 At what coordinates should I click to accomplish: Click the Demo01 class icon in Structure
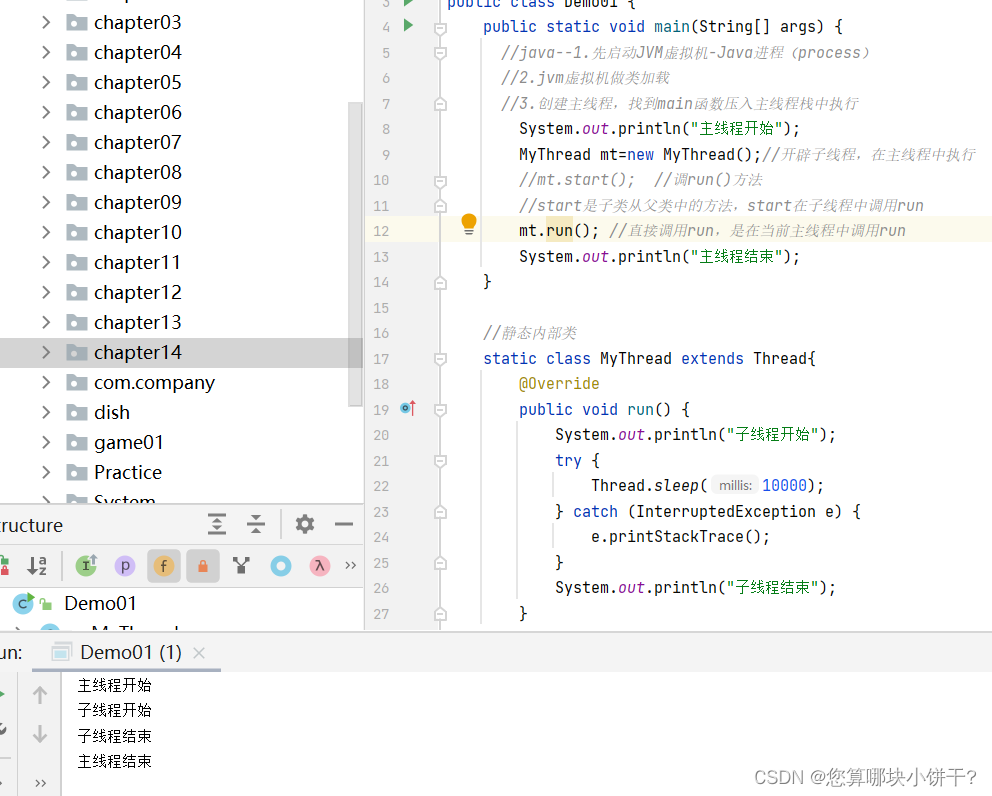(x=21, y=603)
